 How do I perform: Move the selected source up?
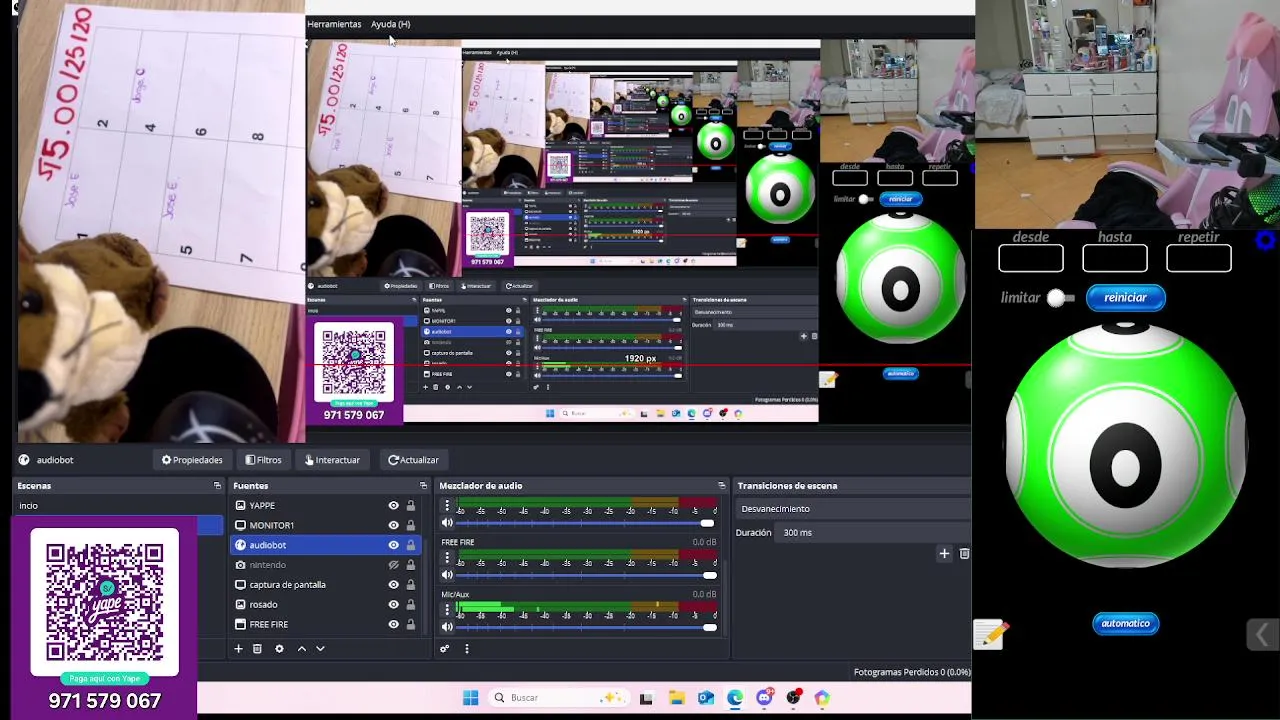coord(301,649)
